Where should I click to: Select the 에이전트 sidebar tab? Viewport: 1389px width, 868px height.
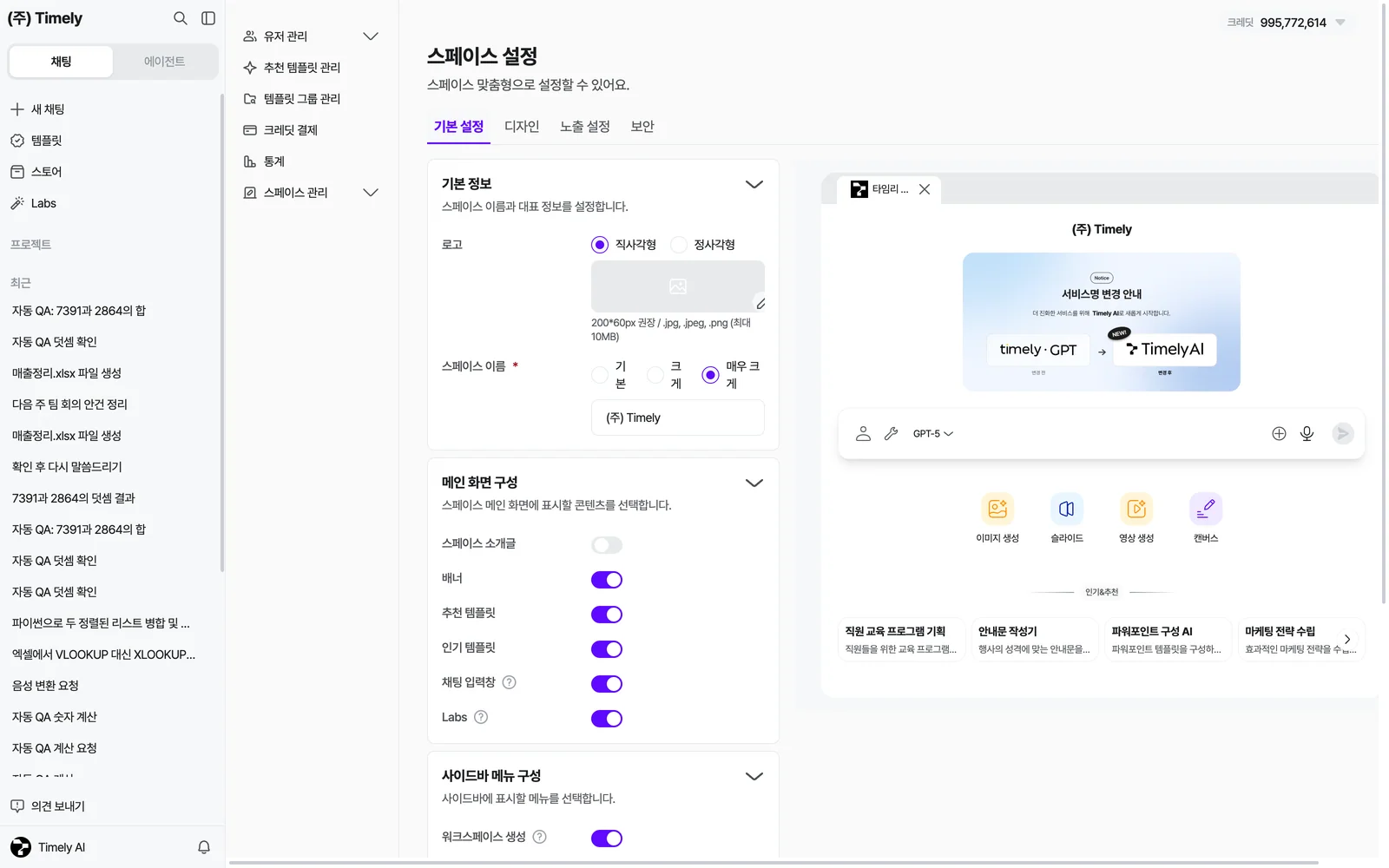[x=165, y=62]
